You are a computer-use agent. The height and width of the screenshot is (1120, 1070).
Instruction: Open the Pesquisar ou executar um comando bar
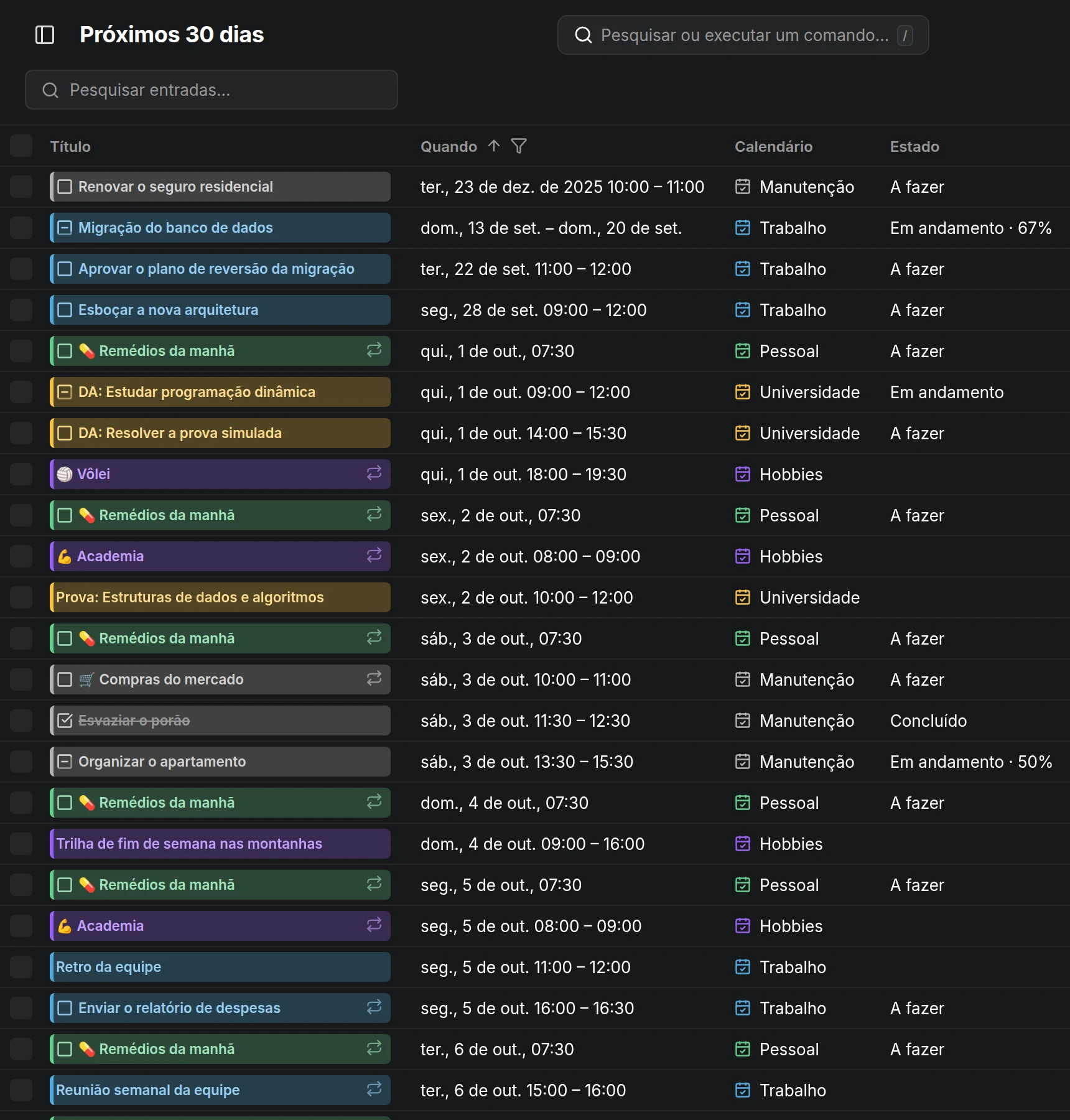(x=743, y=35)
